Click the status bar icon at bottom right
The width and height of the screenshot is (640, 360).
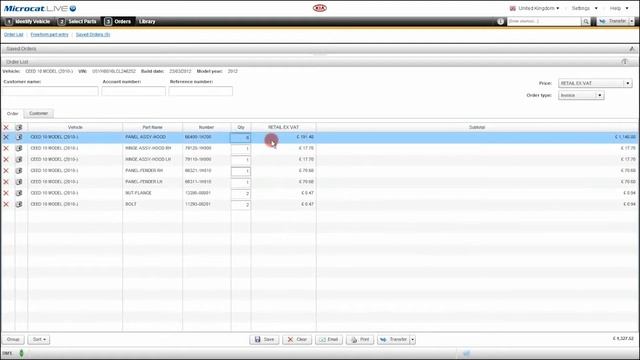[x=466, y=353]
